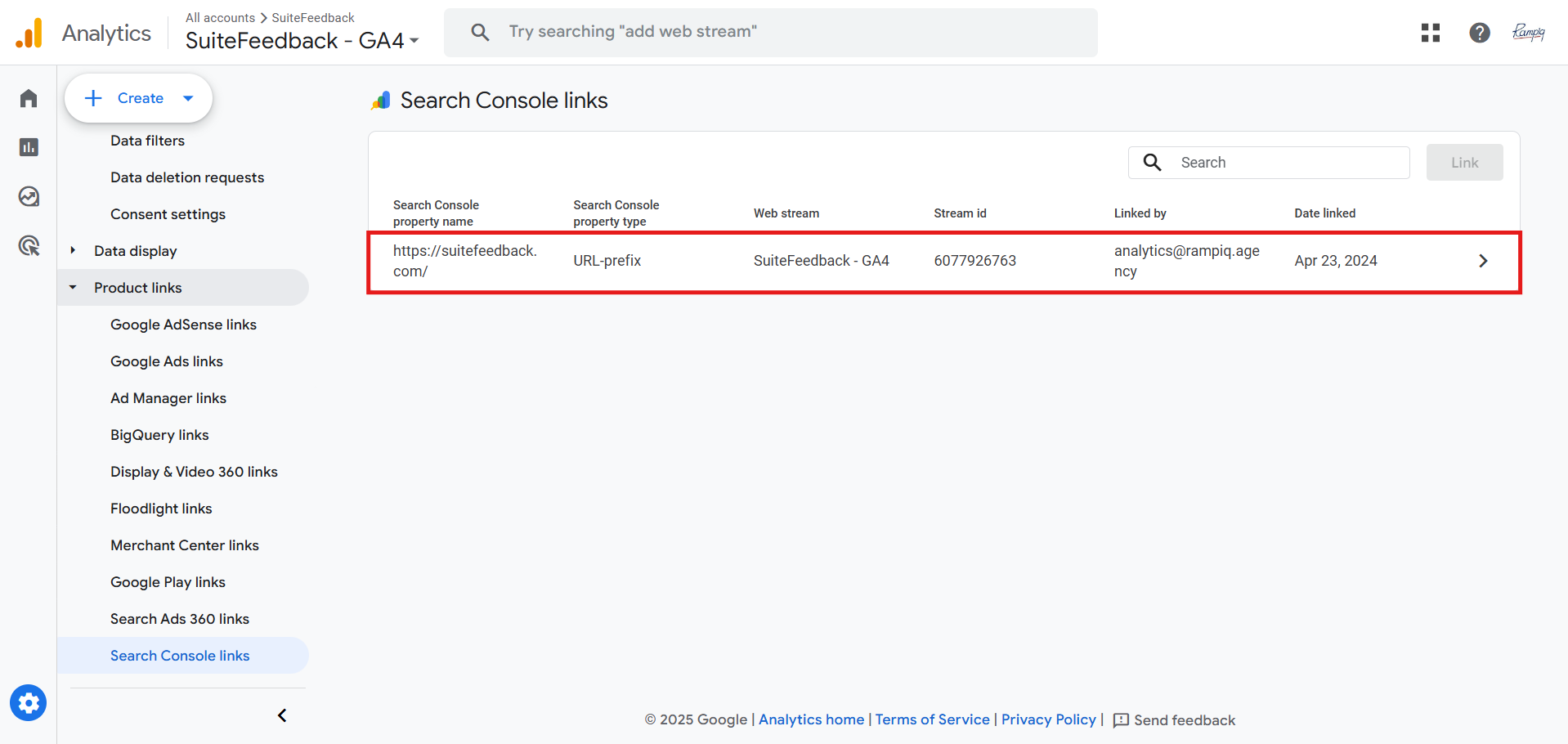
Task: Open the Reports bar chart icon
Action: pos(29,147)
